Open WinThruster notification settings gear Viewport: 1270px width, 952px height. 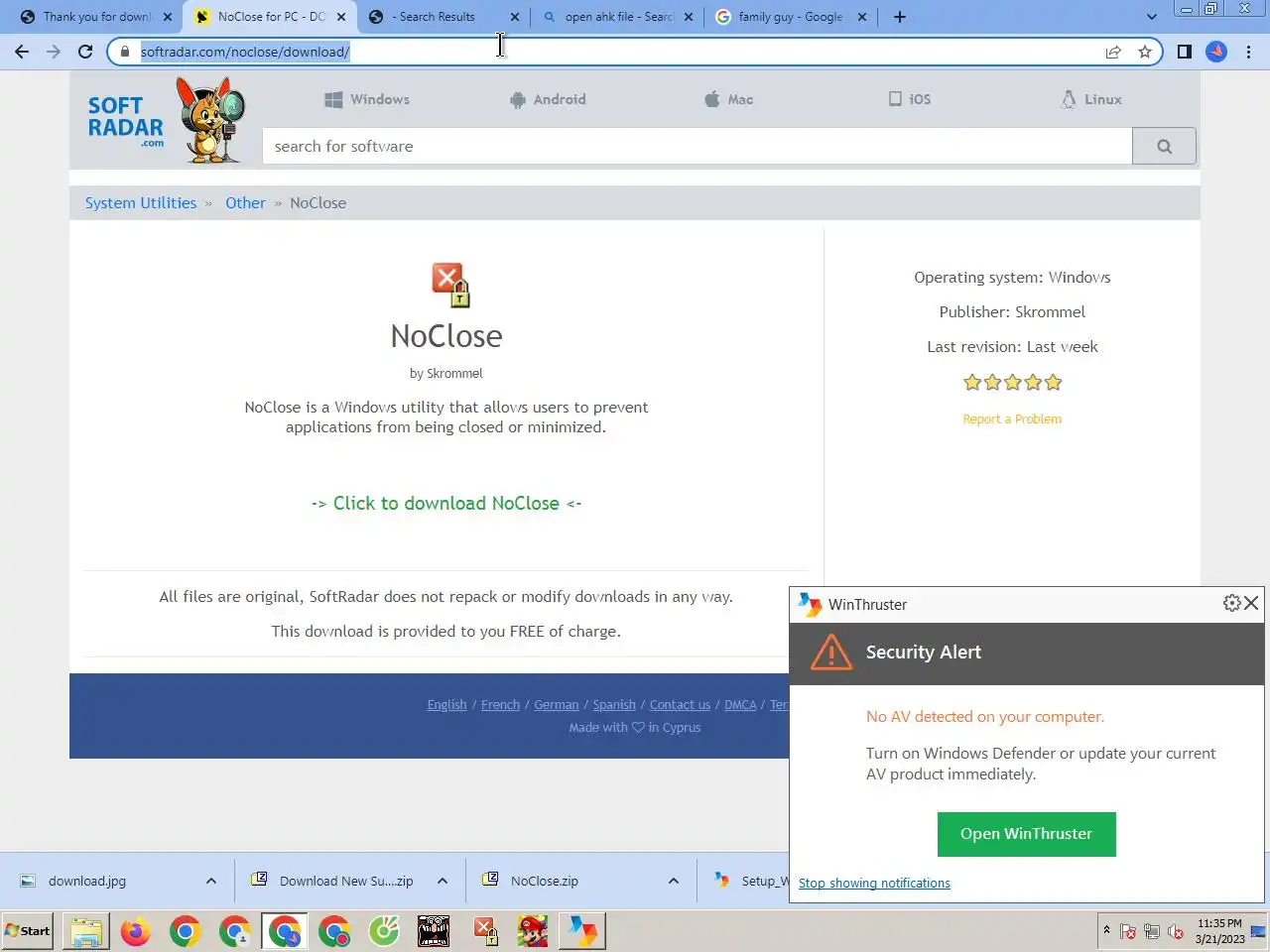click(x=1231, y=603)
